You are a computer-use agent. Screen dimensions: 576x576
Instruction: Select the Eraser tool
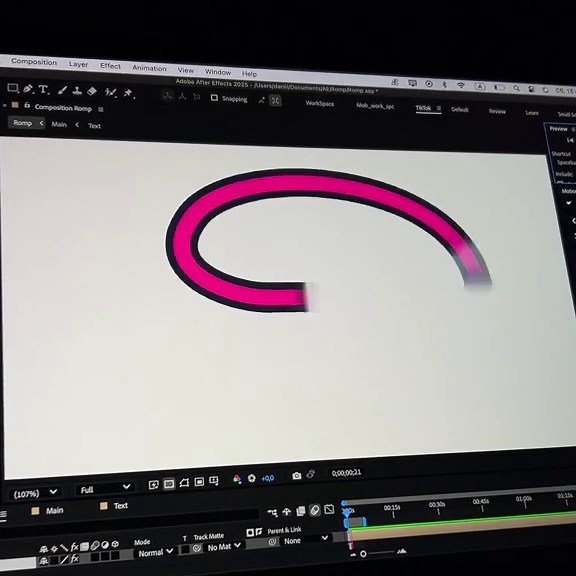tap(92, 91)
